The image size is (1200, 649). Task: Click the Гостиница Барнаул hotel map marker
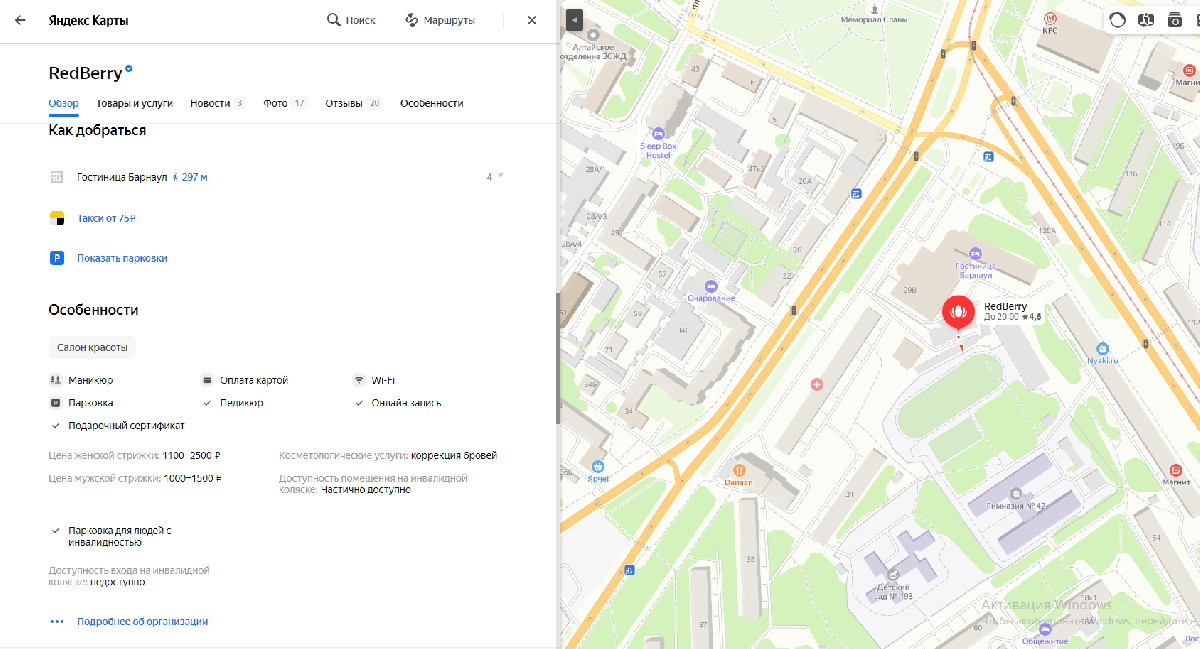click(975, 253)
